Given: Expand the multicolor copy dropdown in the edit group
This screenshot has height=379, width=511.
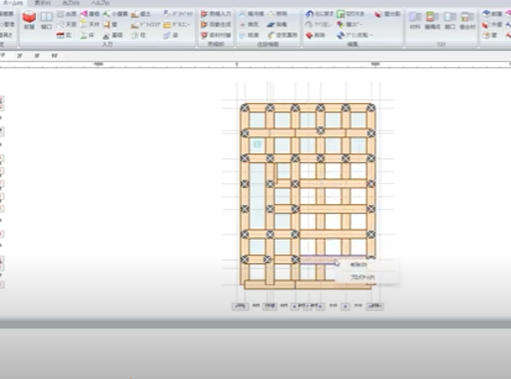Looking at the screenshot, I should (350, 24).
